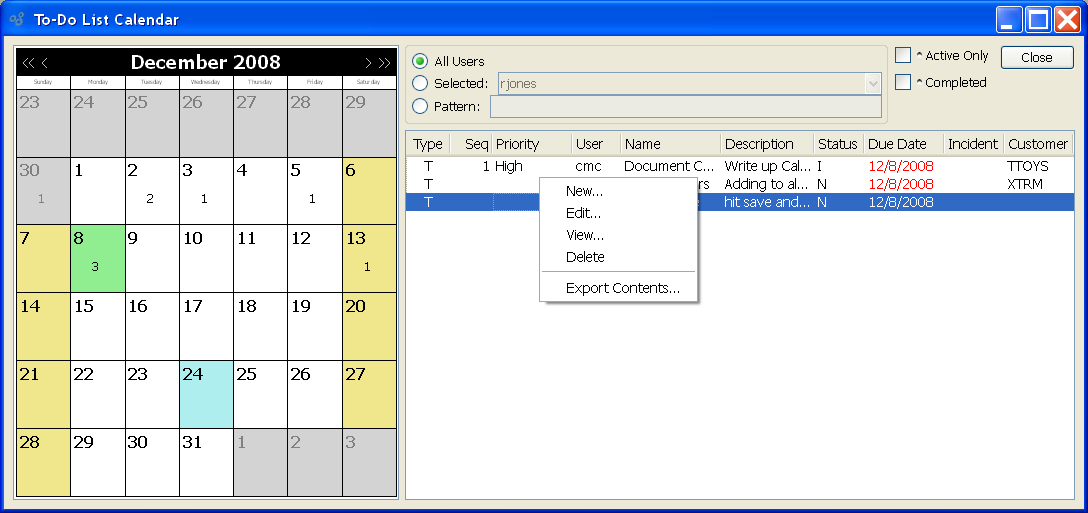The image size is (1088, 513).
Task: Choose Edit... from the context menu
Action: click(x=618, y=213)
